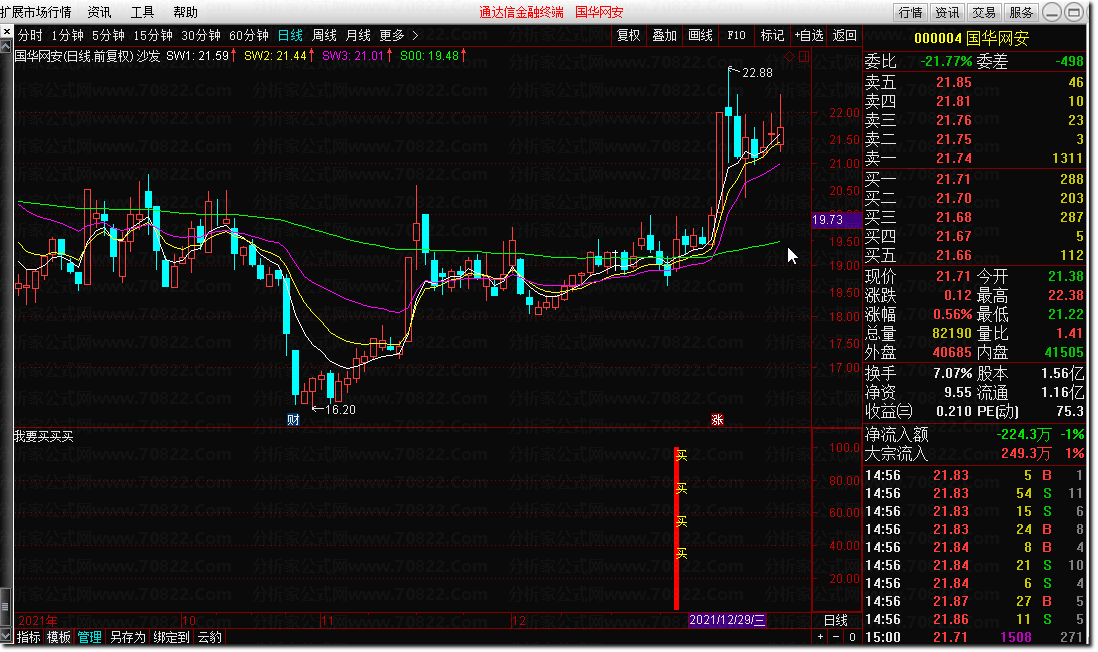Open the 帮助 menu
1098x652 pixels.
tap(186, 12)
